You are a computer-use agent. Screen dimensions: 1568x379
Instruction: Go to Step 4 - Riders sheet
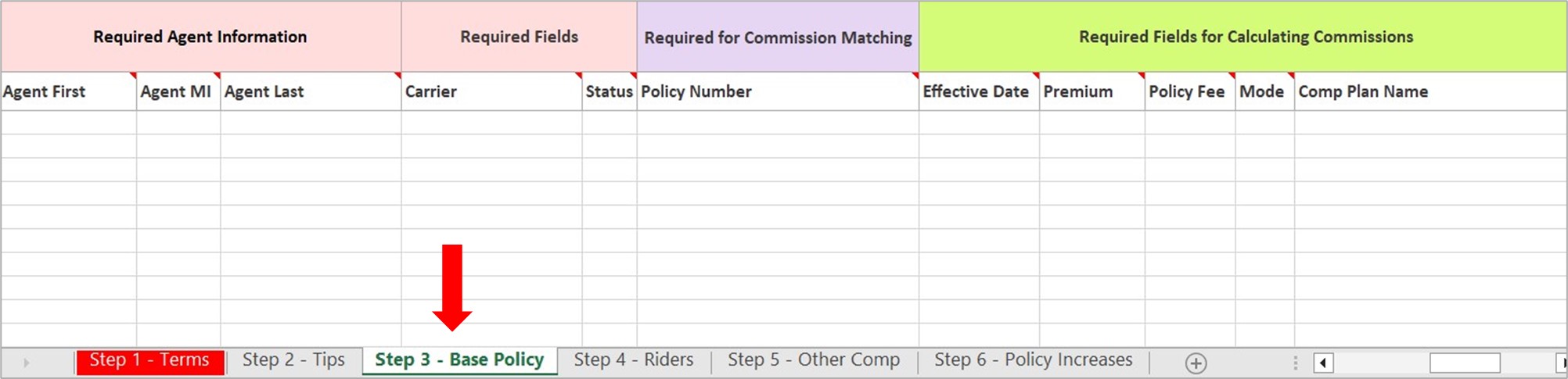pyautogui.click(x=634, y=360)
